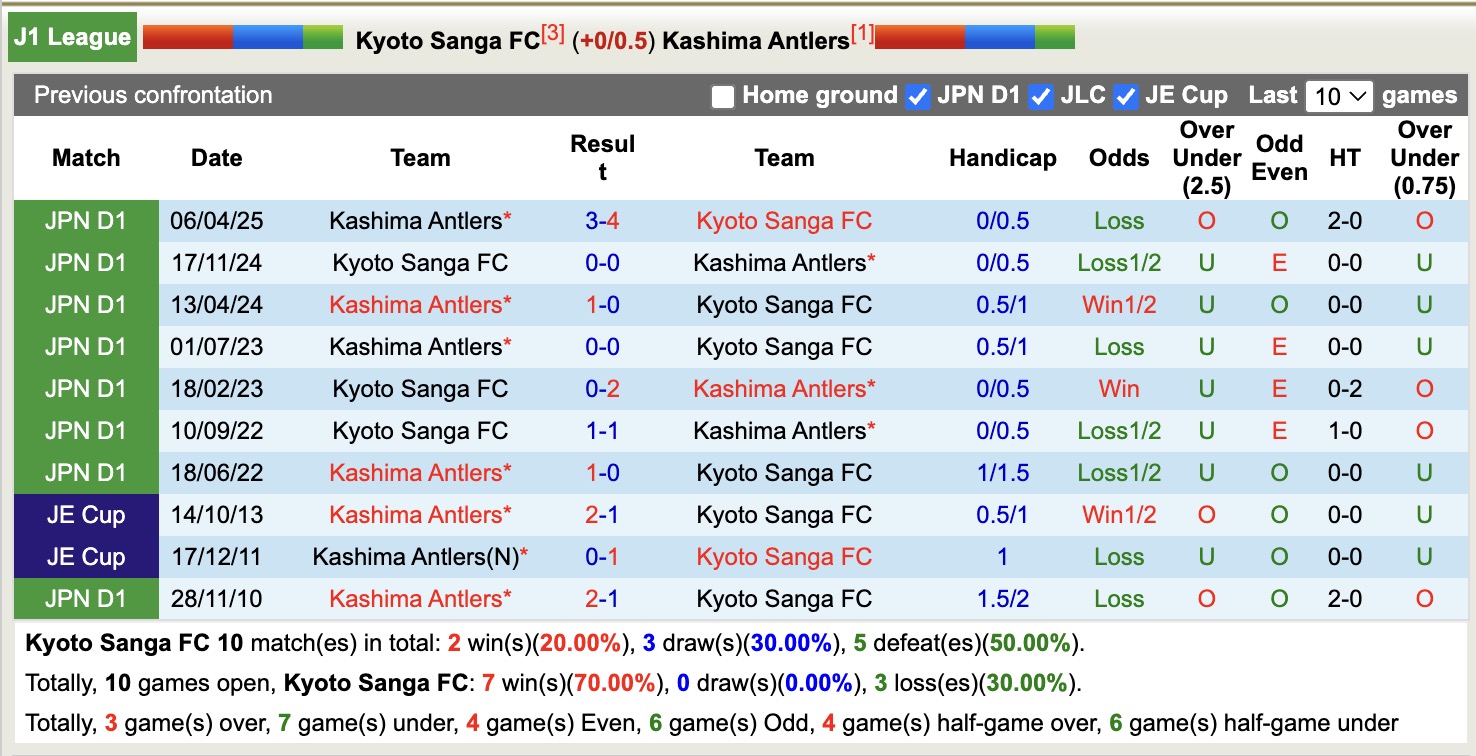Image resolution: width=1476 pixels, height=756 pixels.
Task: Click the Loss odds in the top row
Action: pyautogui.click(x=1119, y=221)
